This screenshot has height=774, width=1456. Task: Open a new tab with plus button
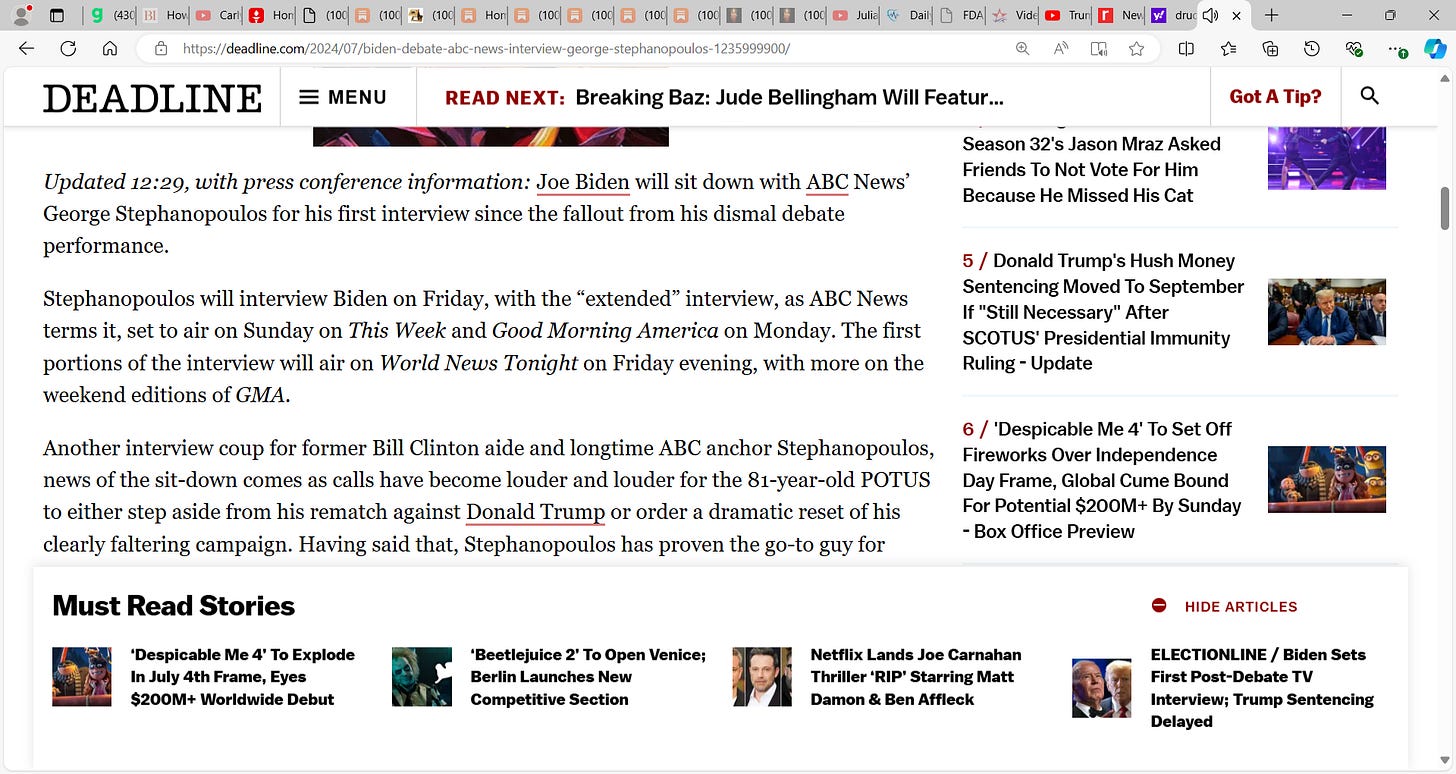tap(1271, 15)
